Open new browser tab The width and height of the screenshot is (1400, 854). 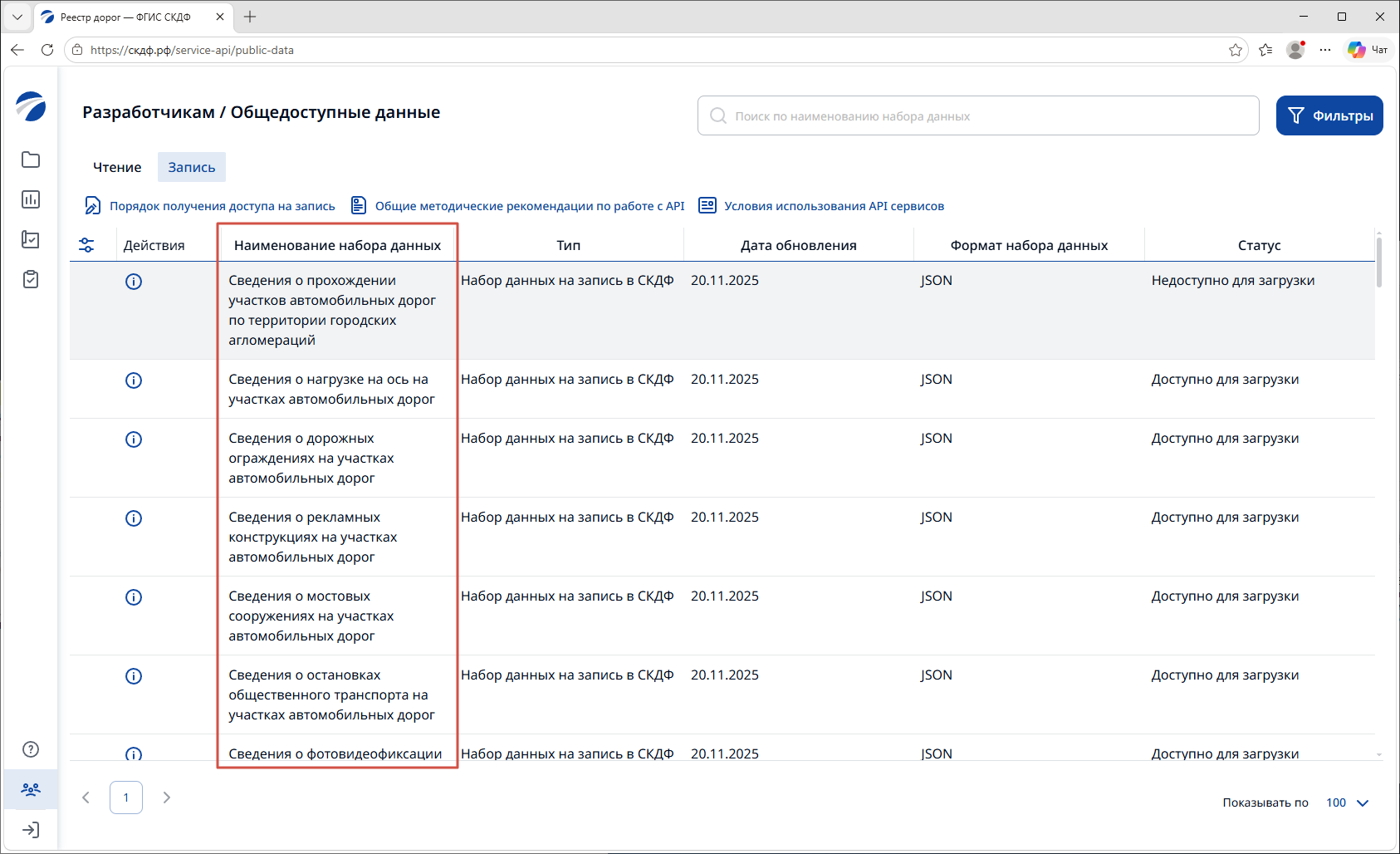click(x=250, y=17)
